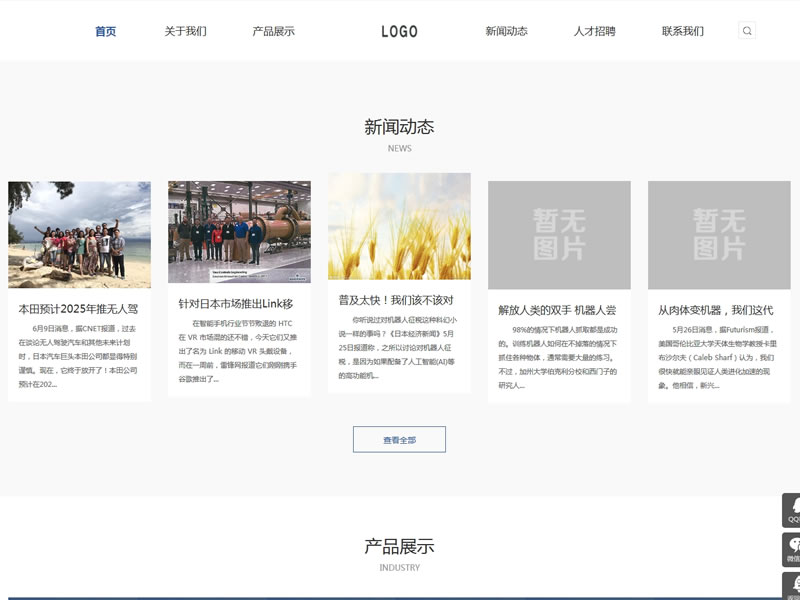800x600 pixels.
Task: Open 联系我们 navigation item
Action: (682, 31)
